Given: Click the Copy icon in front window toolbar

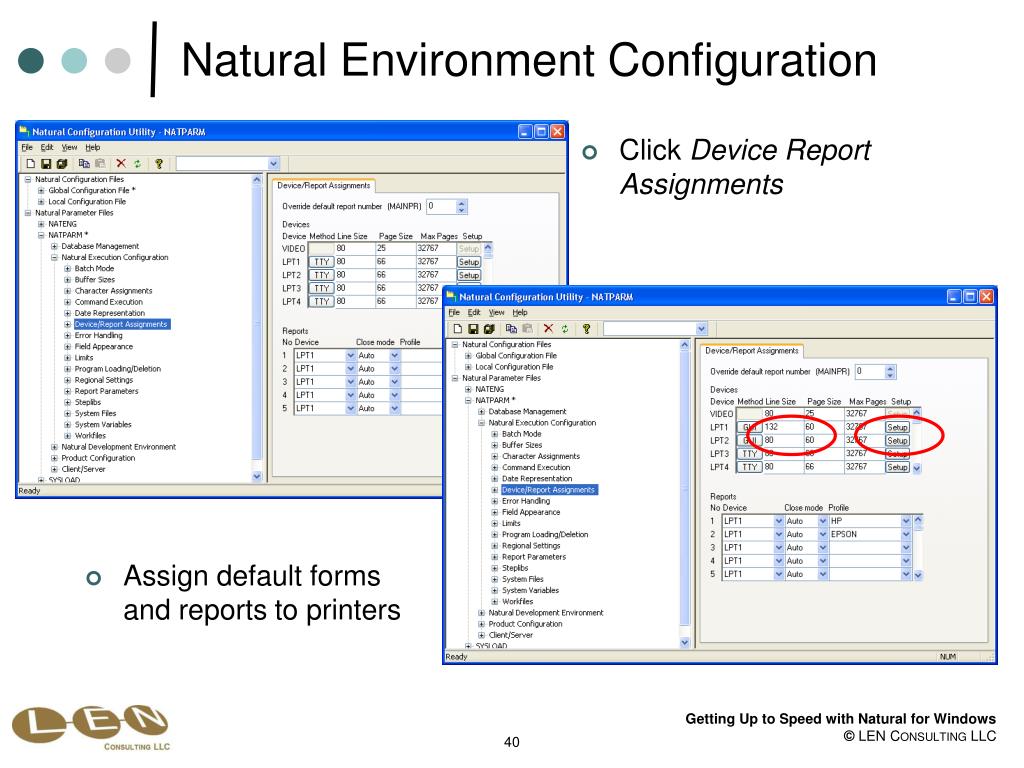Looking at the screenshot, I should (x=511, y=329).
